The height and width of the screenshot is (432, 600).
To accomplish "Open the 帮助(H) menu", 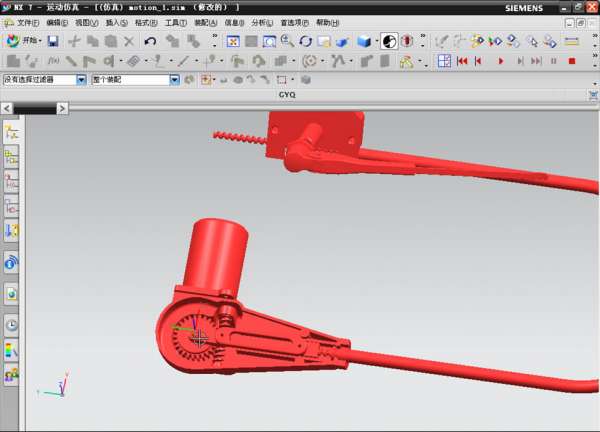I will [327, 23].
